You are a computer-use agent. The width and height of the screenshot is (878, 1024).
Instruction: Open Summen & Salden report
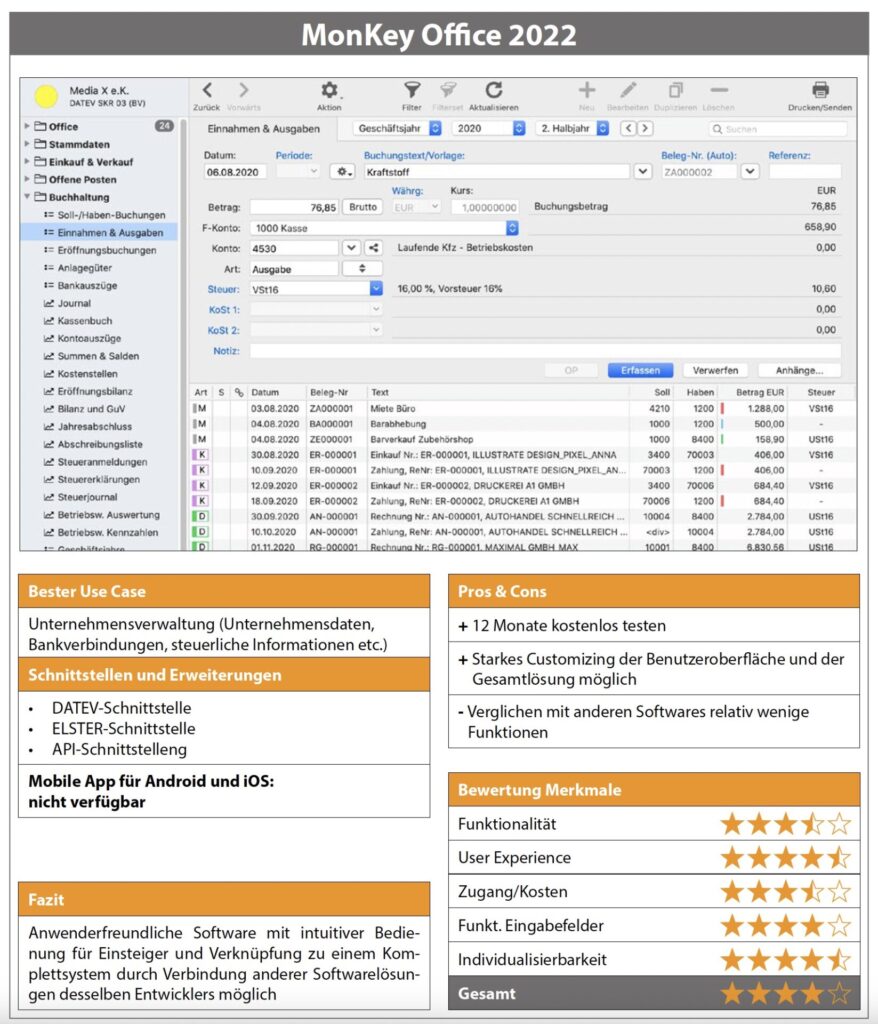tap(98, 356)
